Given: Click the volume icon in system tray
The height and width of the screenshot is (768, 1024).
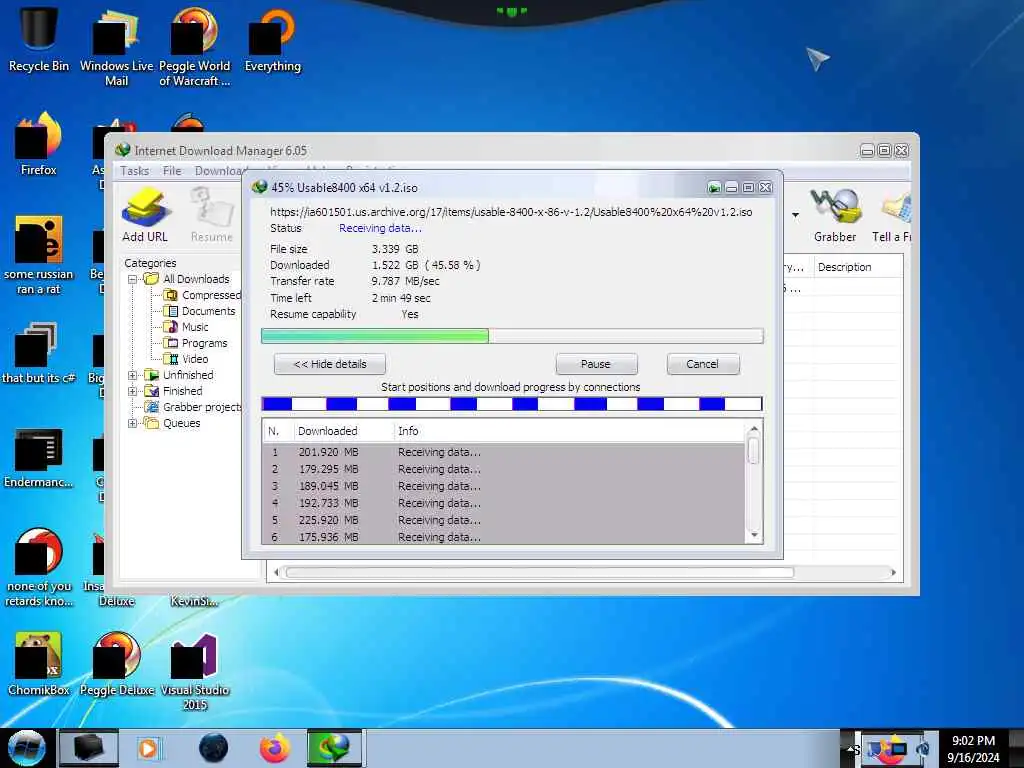Looking at the screenshot, I should tap(923, 749).
